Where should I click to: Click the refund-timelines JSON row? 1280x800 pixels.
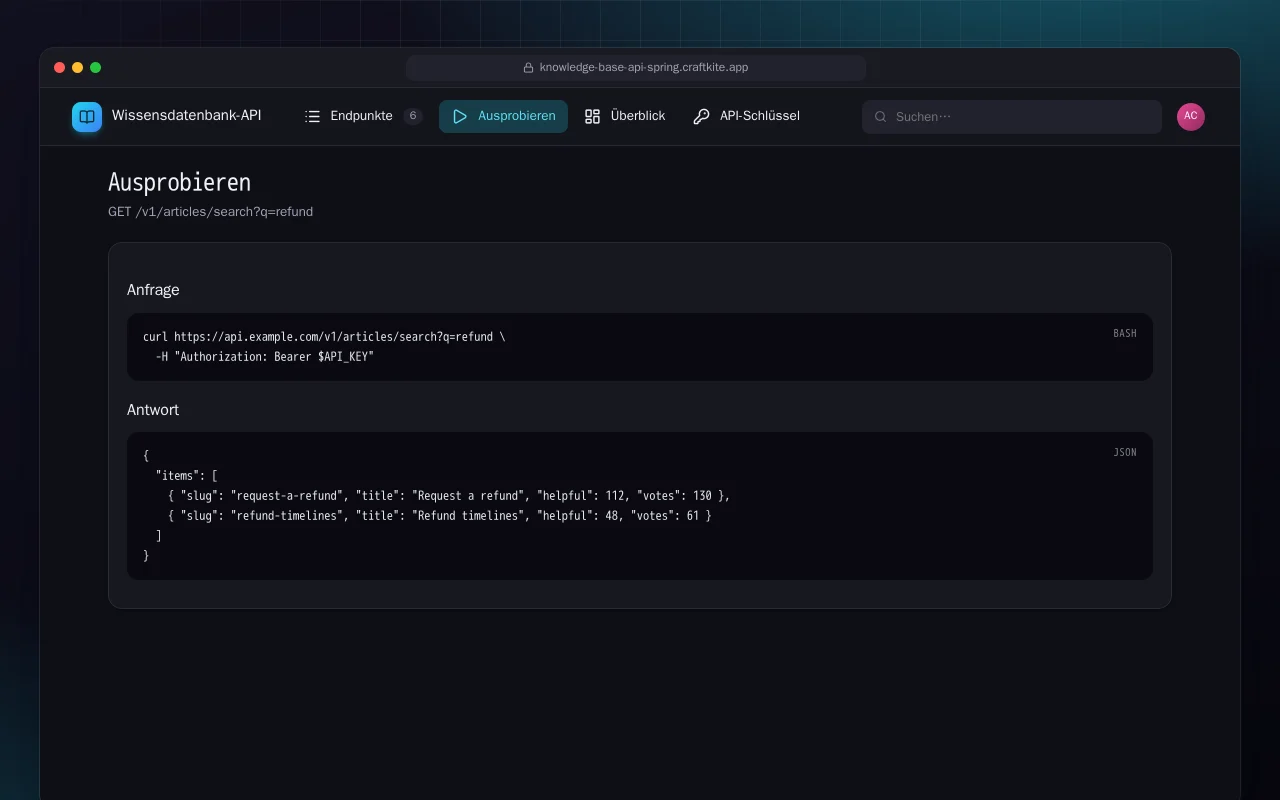tap(440, 516)
